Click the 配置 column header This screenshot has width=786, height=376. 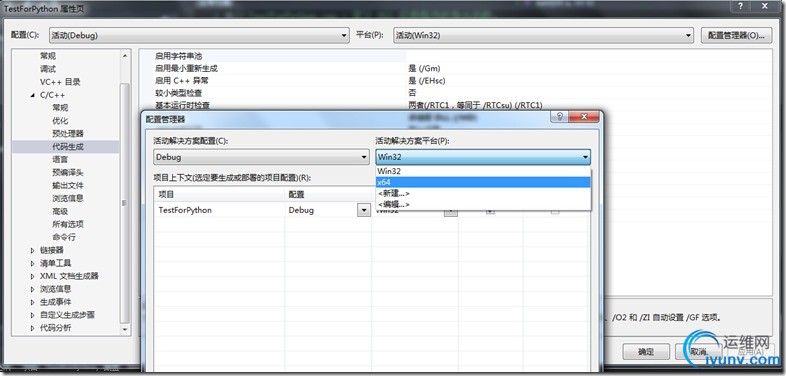coord(328,195)
